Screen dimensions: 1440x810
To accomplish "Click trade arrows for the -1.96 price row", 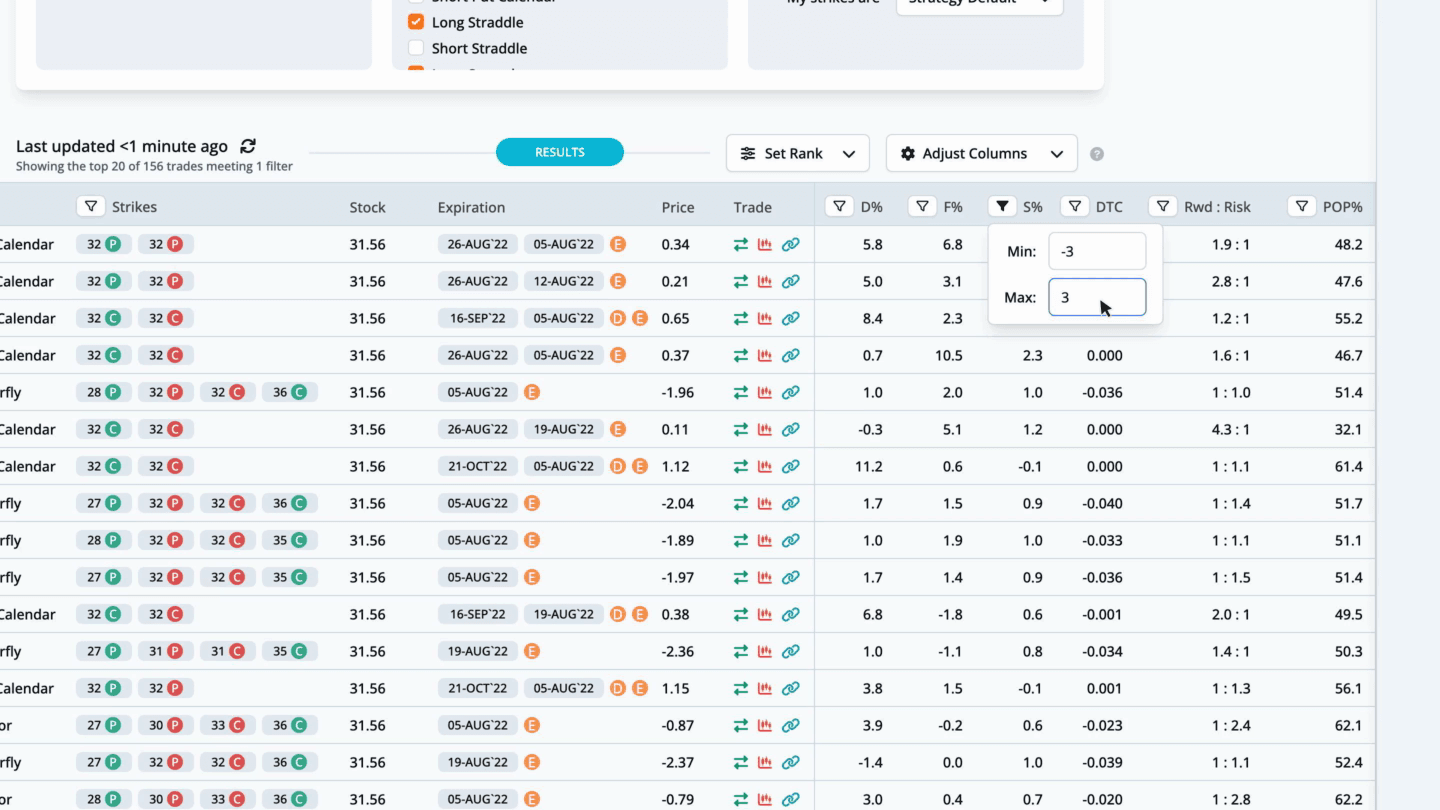I will point(741,392).
